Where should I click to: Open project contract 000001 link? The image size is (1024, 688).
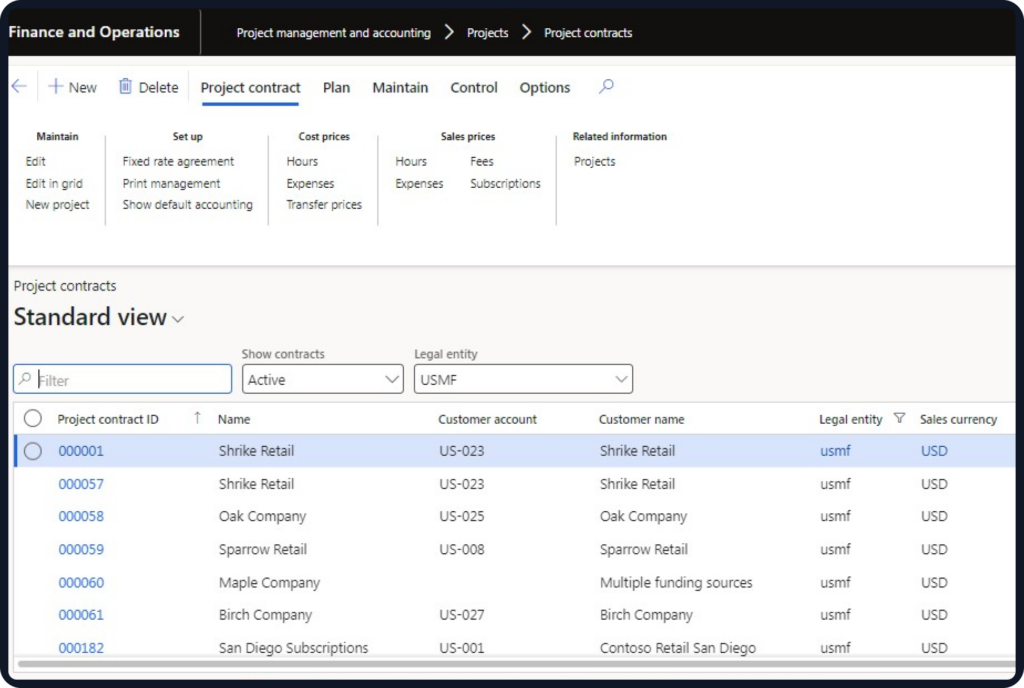pyautogui.click(x=81, y=451)
